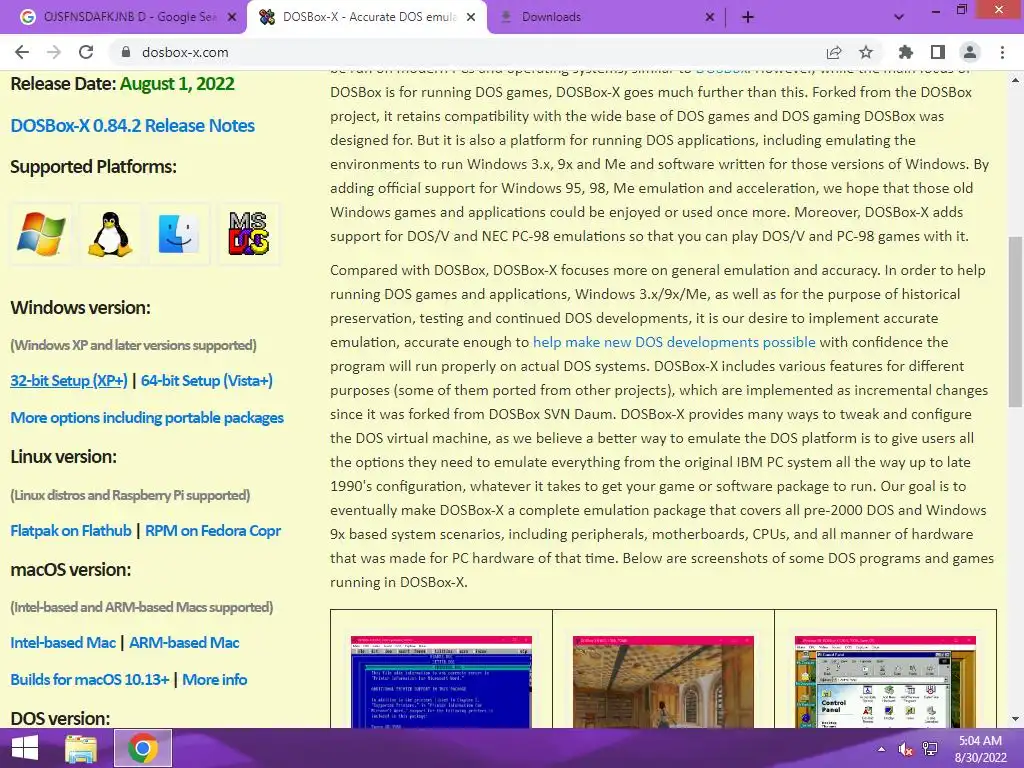
Task: Download the 64-bit Setup (Vista+)
Action: point(207,380)
